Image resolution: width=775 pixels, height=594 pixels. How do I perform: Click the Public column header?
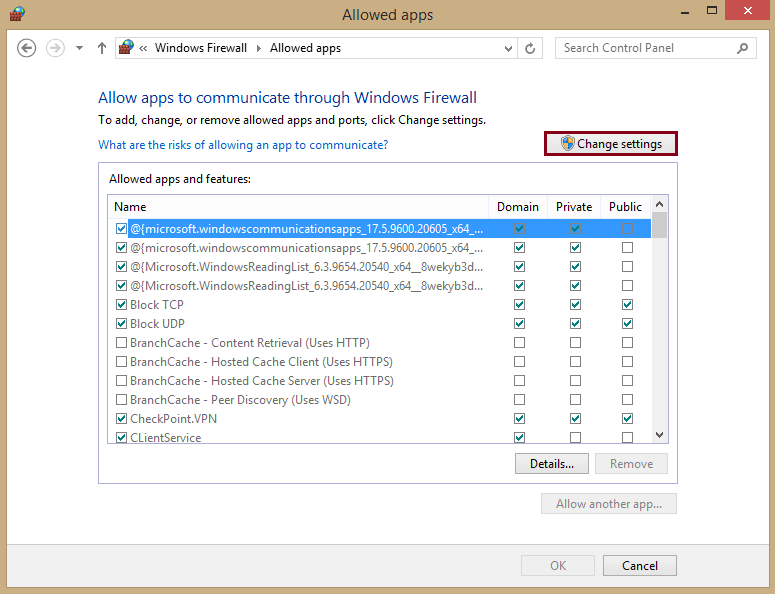coord(625,207)
